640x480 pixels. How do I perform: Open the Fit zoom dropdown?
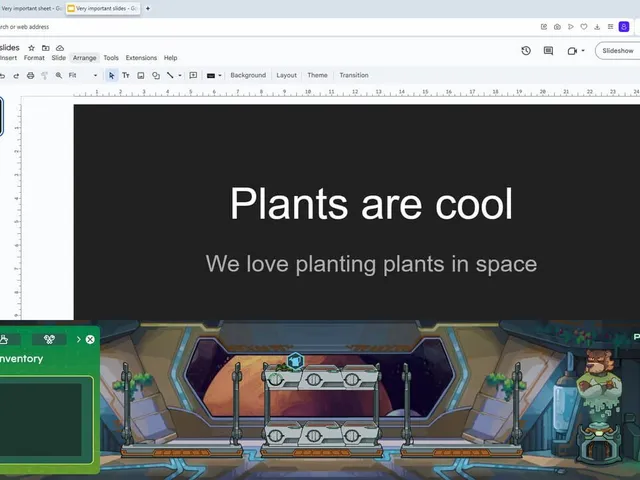[83, 75]
